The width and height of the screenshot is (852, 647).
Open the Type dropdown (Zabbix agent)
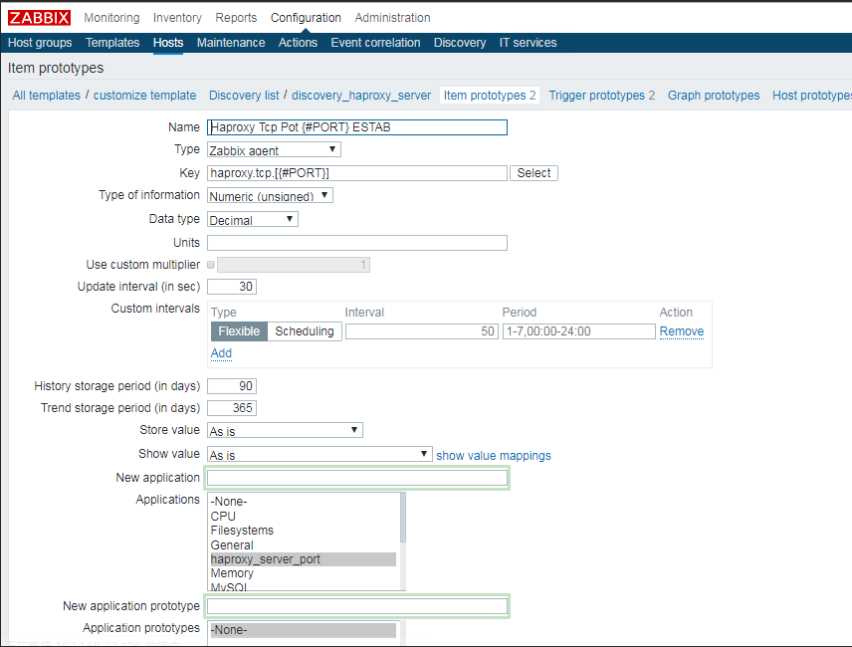(274, 150)
